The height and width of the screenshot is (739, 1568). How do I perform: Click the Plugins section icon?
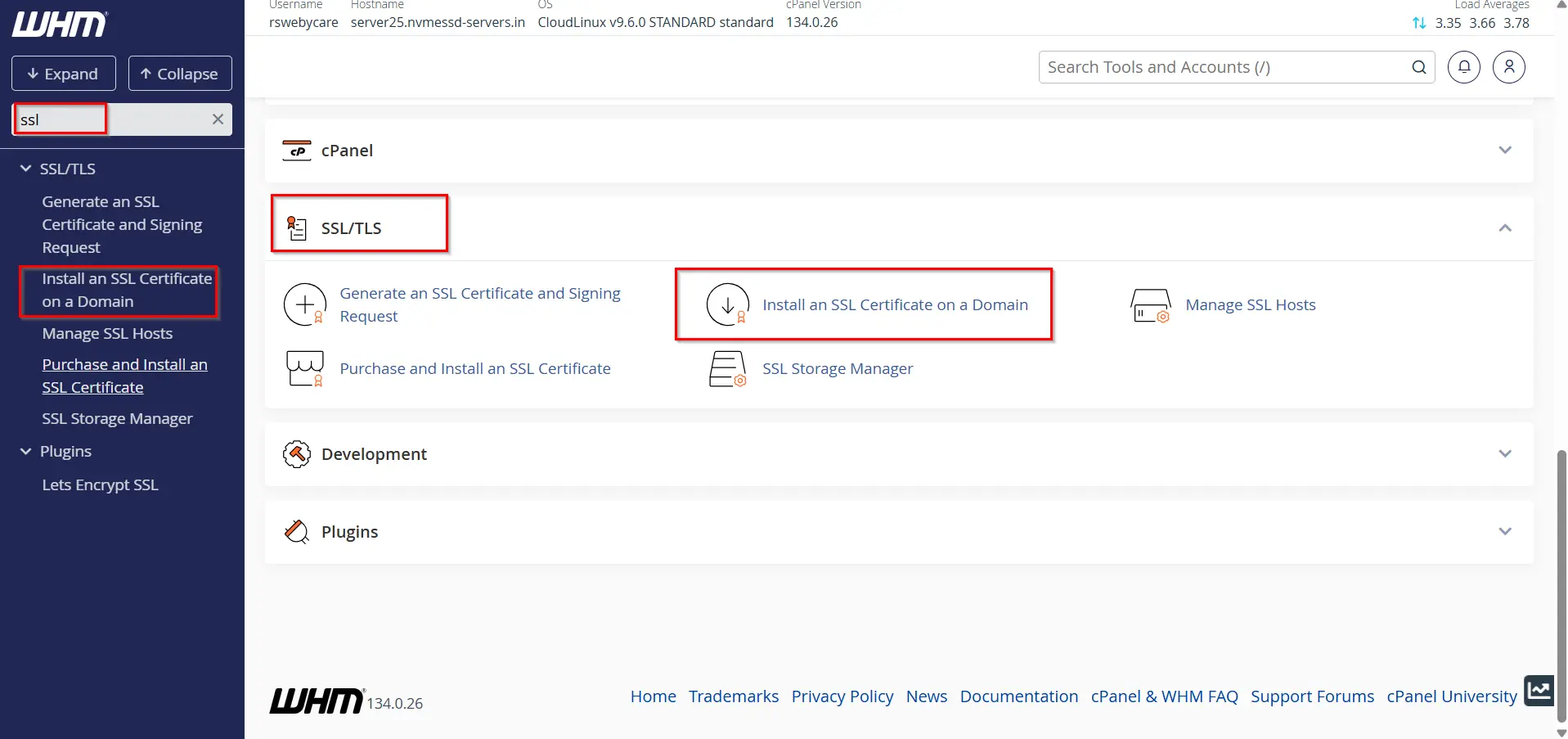(297, 532)
